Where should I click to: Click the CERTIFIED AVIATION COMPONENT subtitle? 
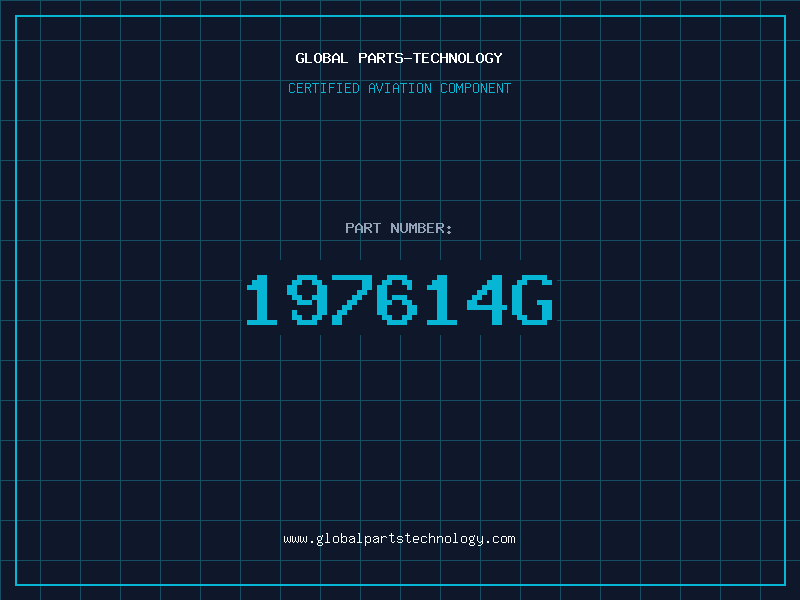[x=399, y=88]
